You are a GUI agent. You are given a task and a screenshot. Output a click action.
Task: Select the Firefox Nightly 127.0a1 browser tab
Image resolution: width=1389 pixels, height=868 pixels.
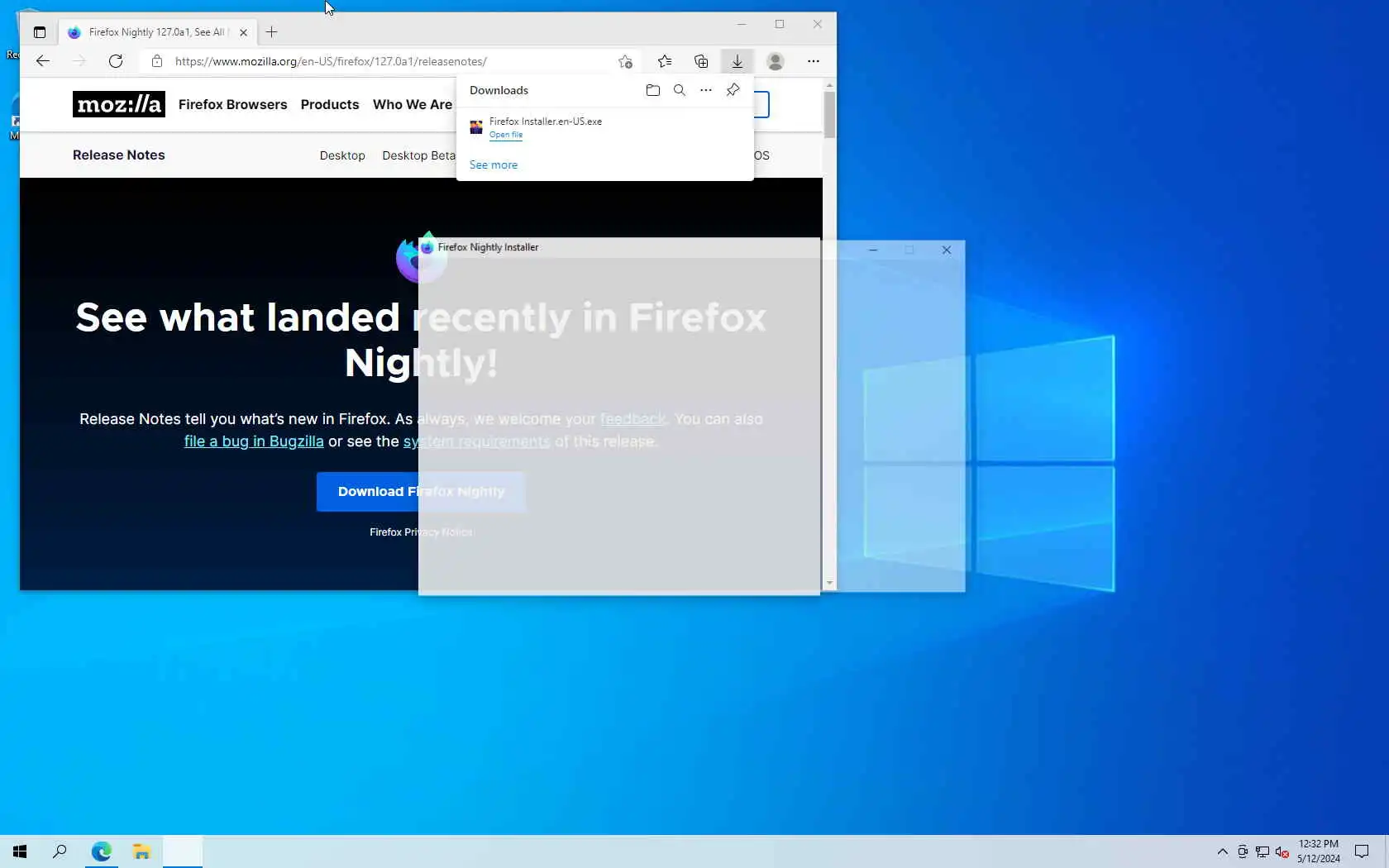(157, 32)
